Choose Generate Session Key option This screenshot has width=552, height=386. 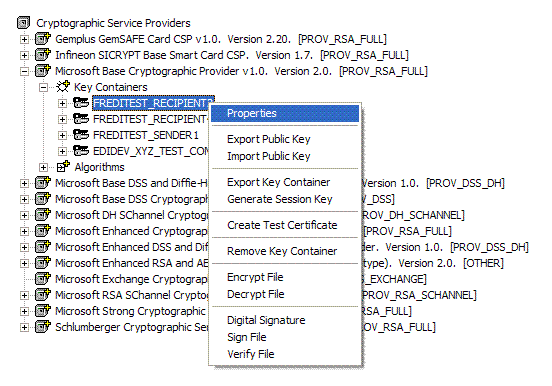[x=280, y=199]
